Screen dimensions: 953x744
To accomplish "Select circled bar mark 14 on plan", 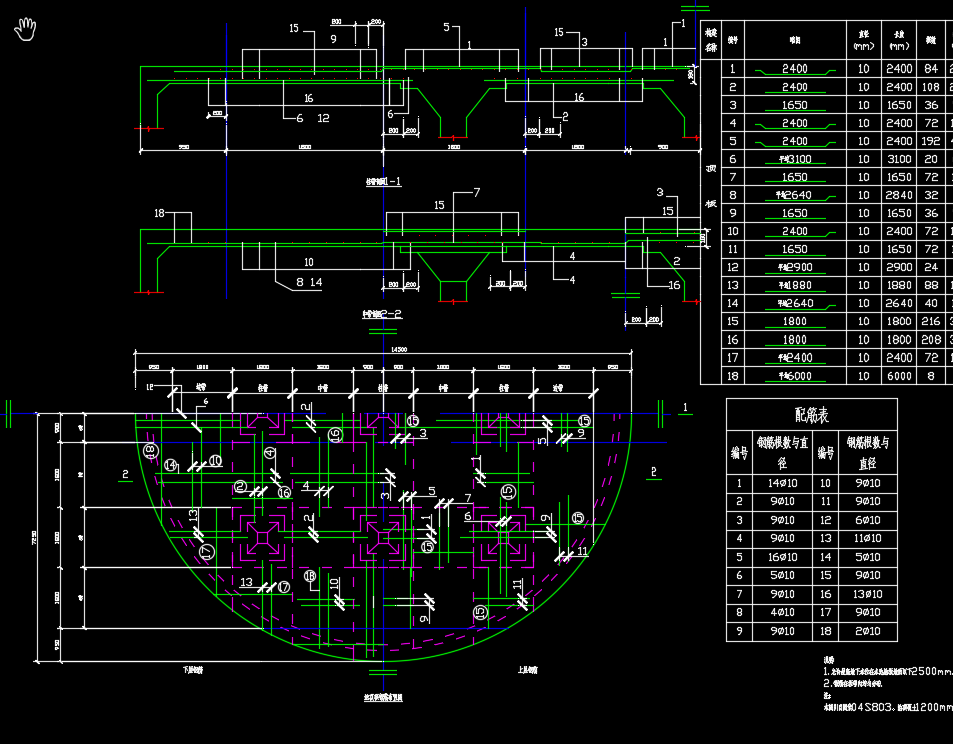I will point(171,465).
